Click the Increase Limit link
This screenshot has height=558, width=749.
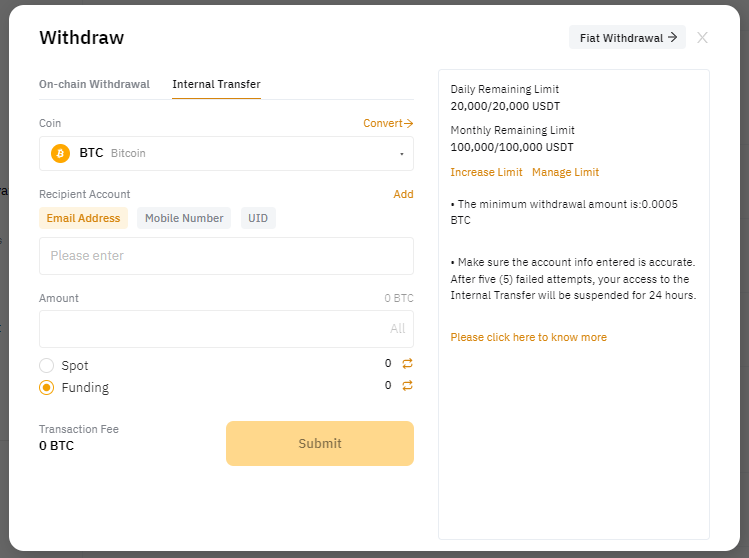pos(486,172)
